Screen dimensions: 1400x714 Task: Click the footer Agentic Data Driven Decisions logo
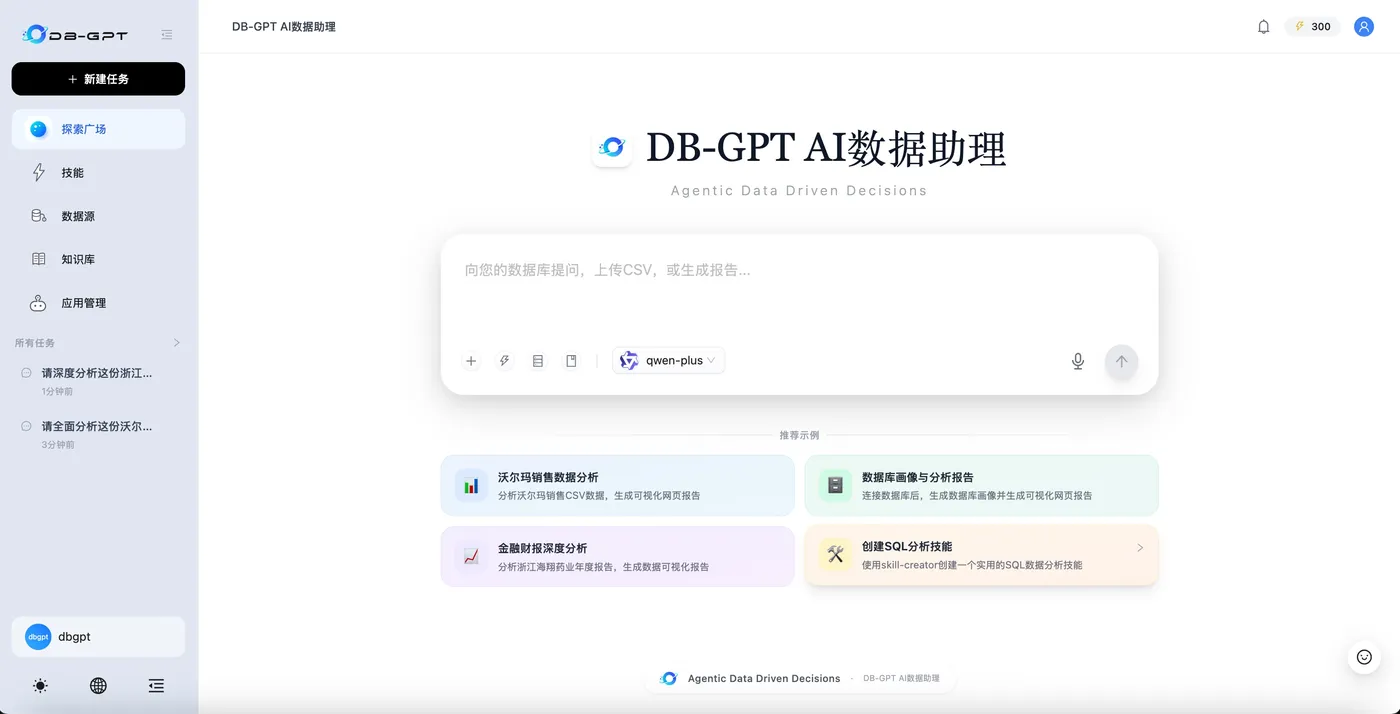point(669,678)
